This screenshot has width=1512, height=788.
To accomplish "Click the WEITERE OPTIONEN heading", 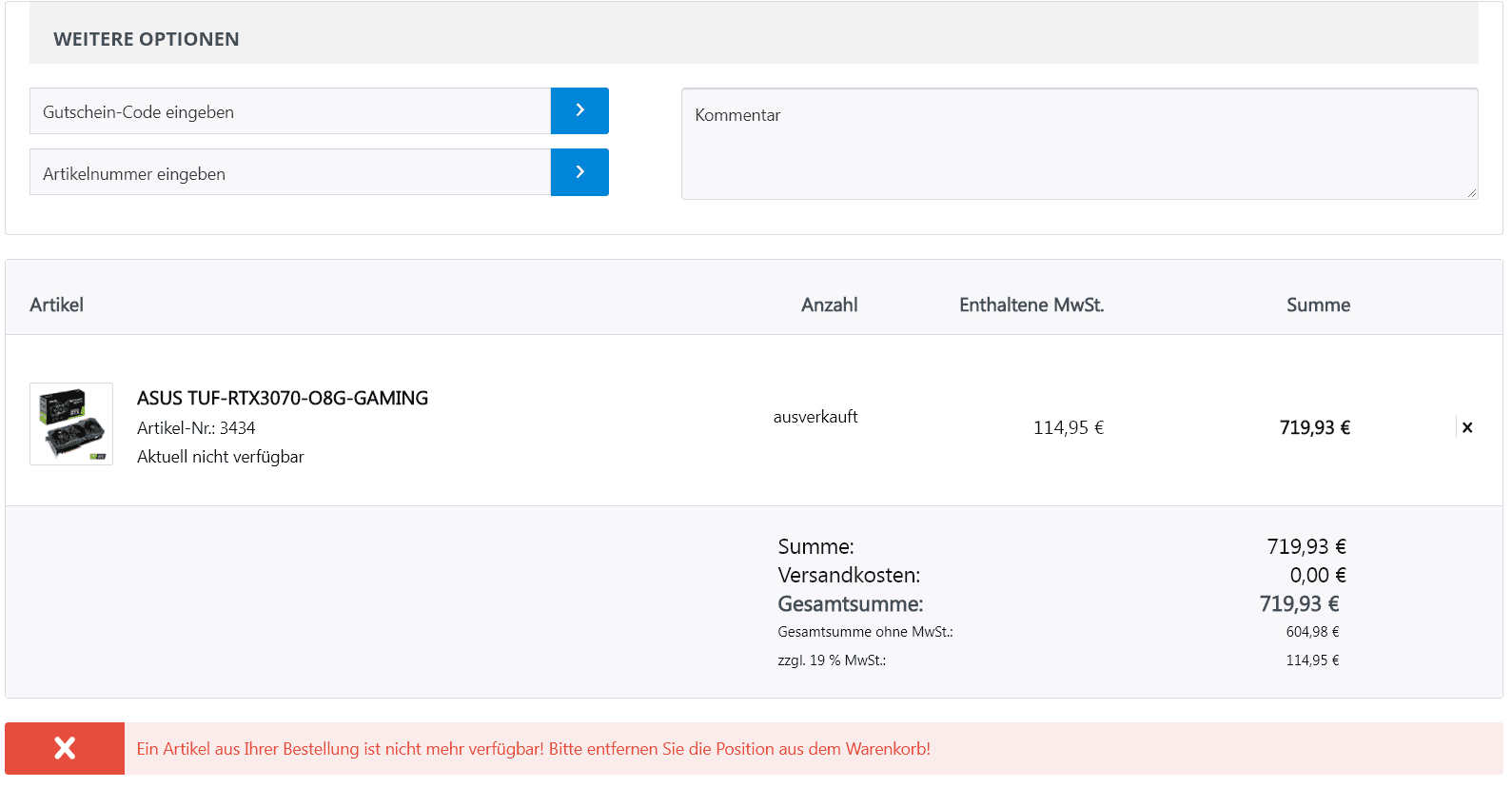I will 147,39.
